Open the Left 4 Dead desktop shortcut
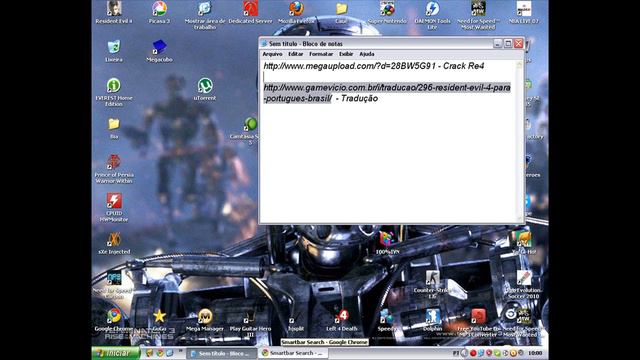This screenshot has height=360, width=640. tap(342, 320)
